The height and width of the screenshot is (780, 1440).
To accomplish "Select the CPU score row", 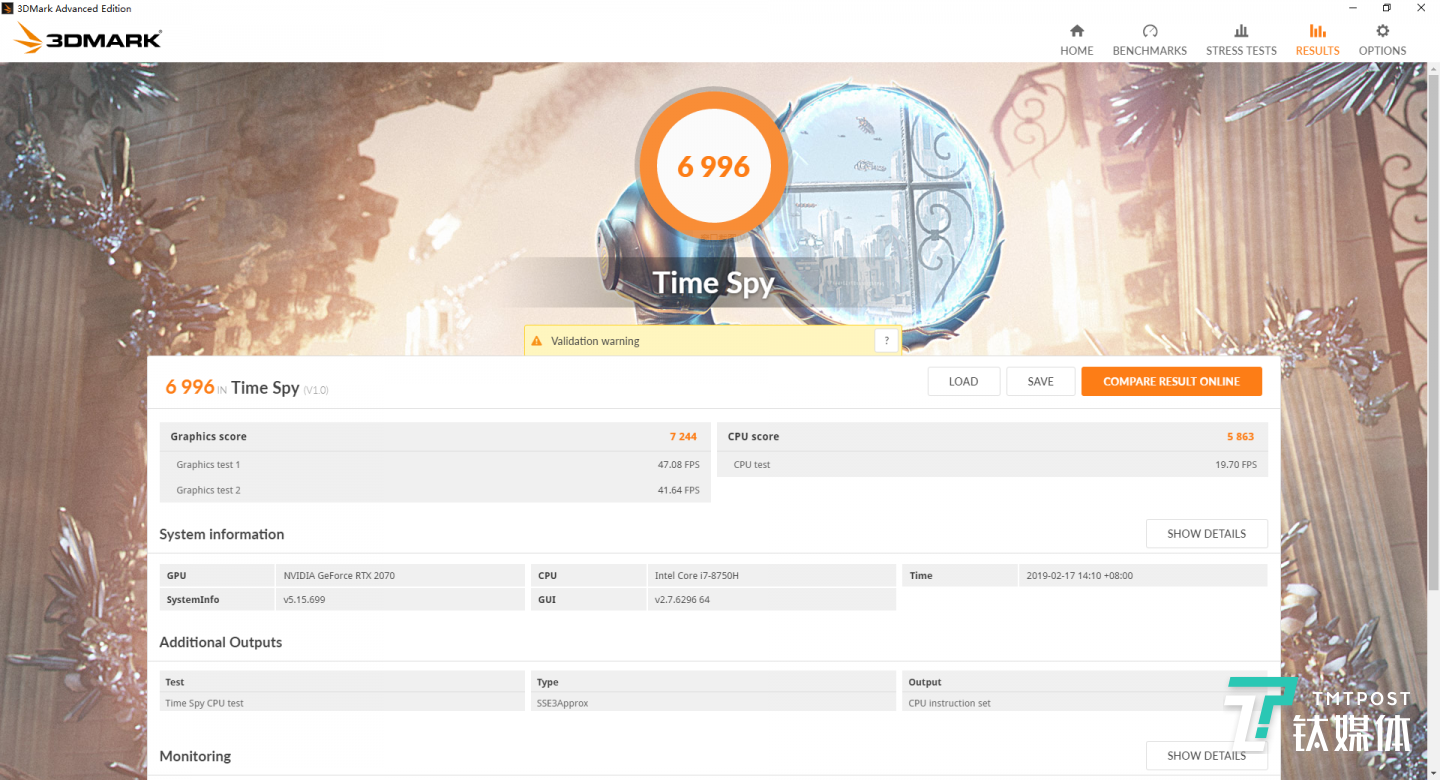I will [991, 437].
